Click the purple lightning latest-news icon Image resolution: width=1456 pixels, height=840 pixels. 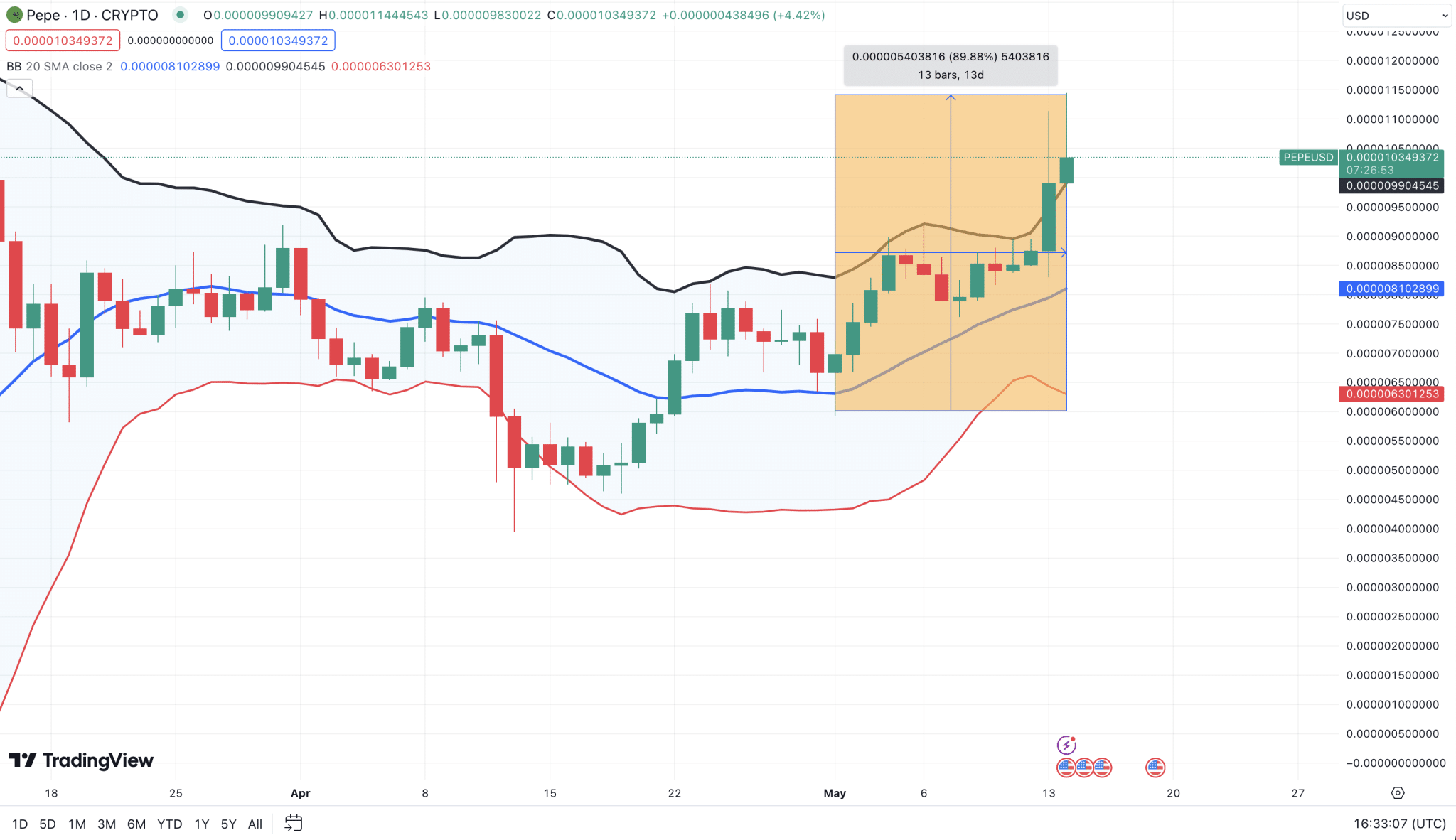tap(1066, 745)
